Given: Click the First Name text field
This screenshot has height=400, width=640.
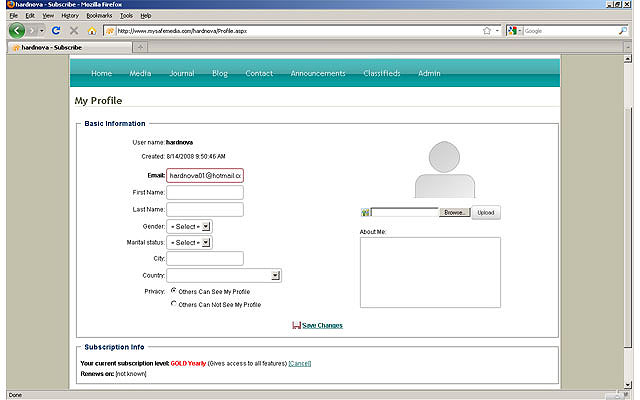Looking at the screenshot, I should (x=205, y=192).
